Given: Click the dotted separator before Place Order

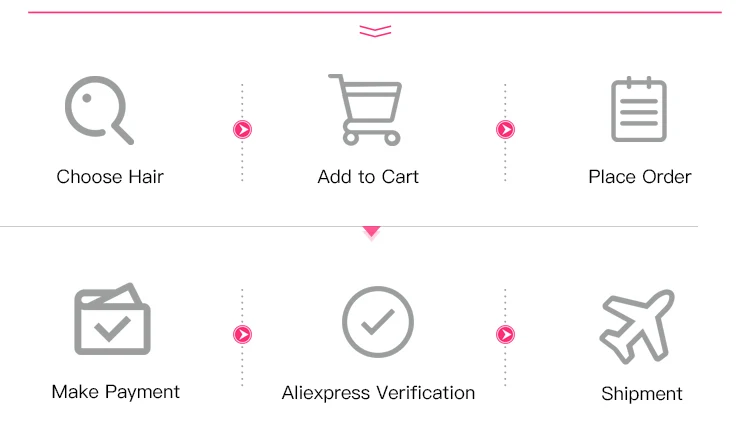Looking at the screenshot, I should point(505,160).
